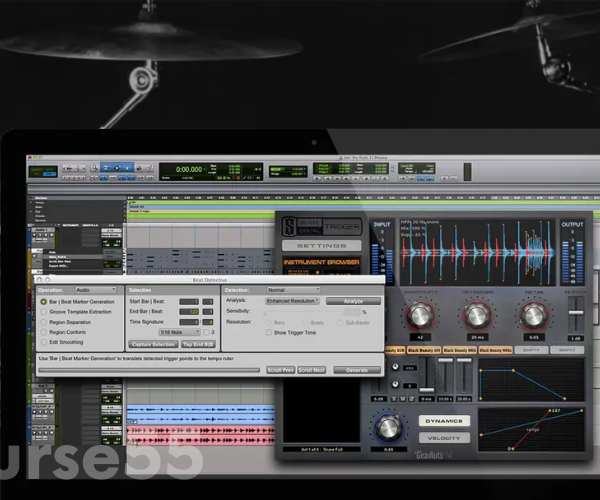
Task: Click the Capture Selection button
Action: tap(153, 344)
